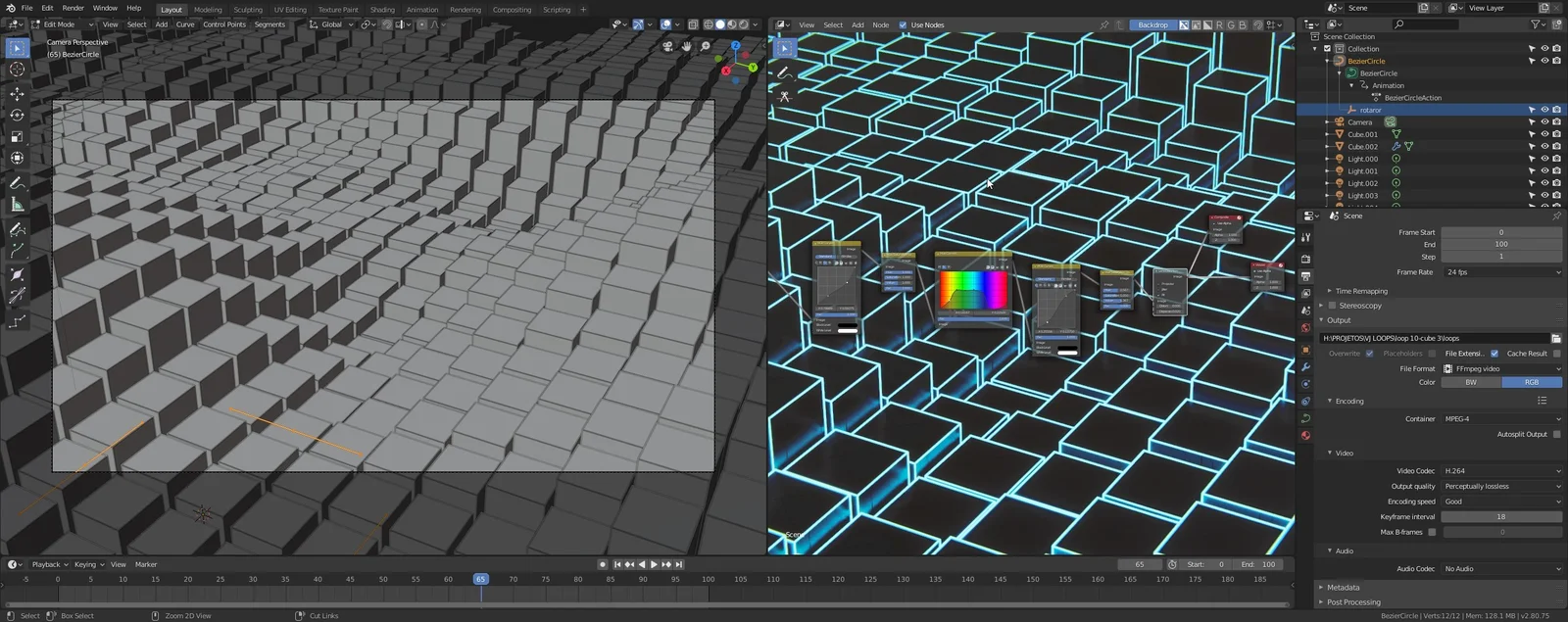Open the Frame Rate dropdown
This screenshot has height=622, width=1568.
[1501, 272]
